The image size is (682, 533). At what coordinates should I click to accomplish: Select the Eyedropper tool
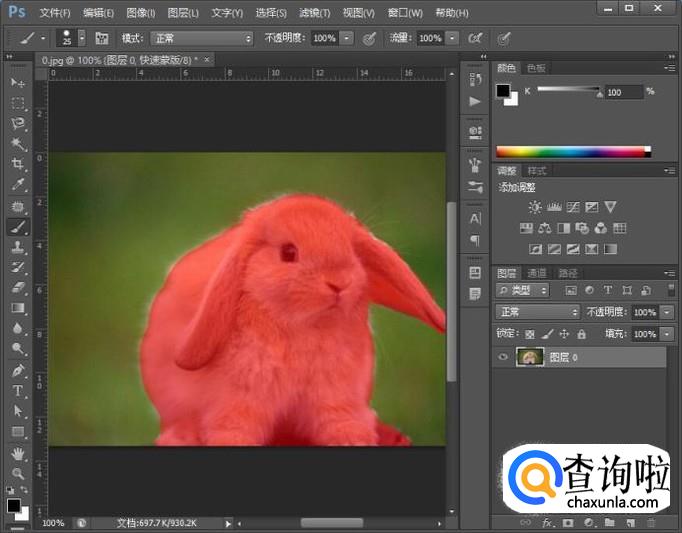point(18,185)
